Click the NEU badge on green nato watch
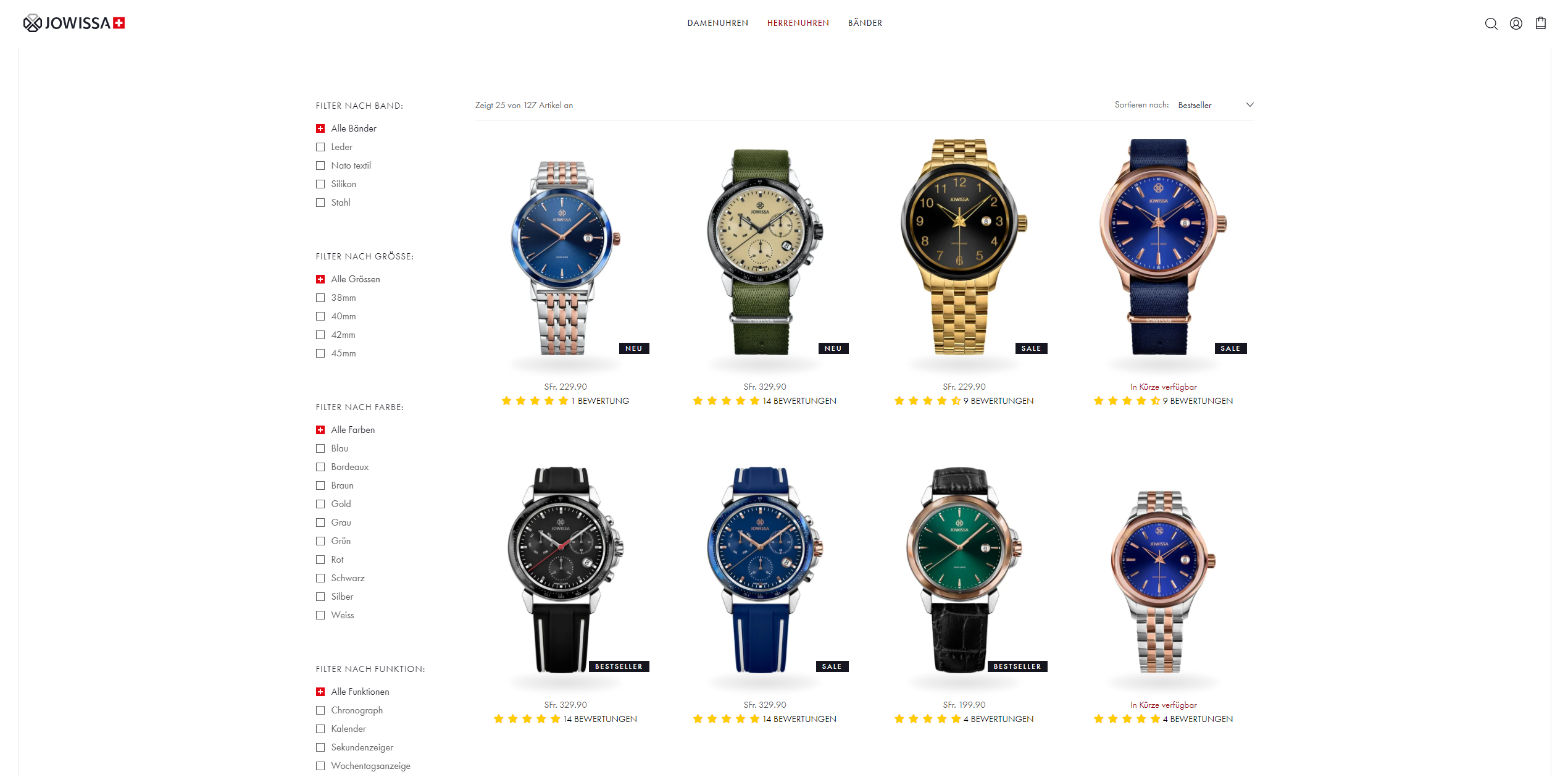The height and width of the screenshot is (777, 1568). (x=833, y=348)
